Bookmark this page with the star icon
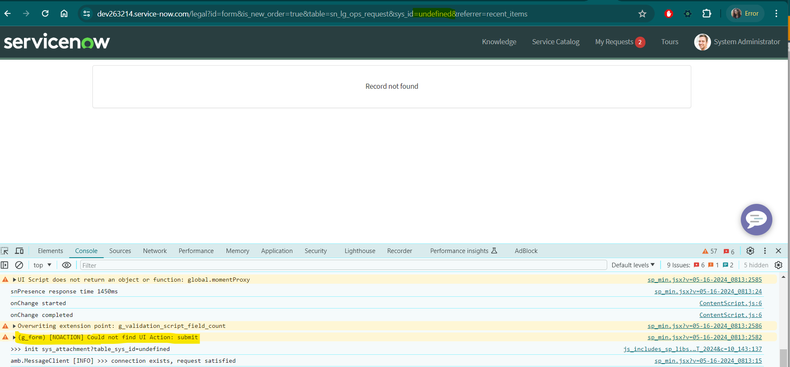 coord(642,14)
